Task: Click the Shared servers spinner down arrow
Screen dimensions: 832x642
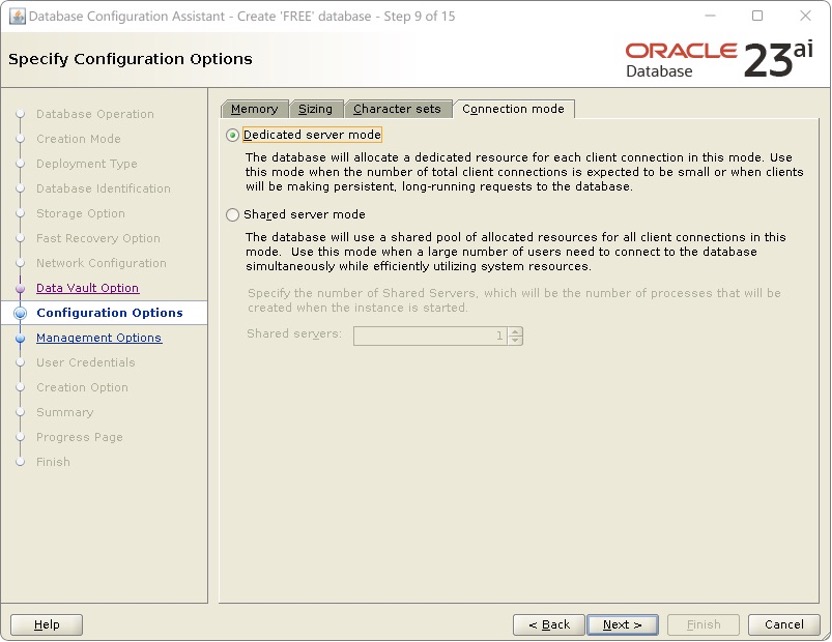Action: 515,341
